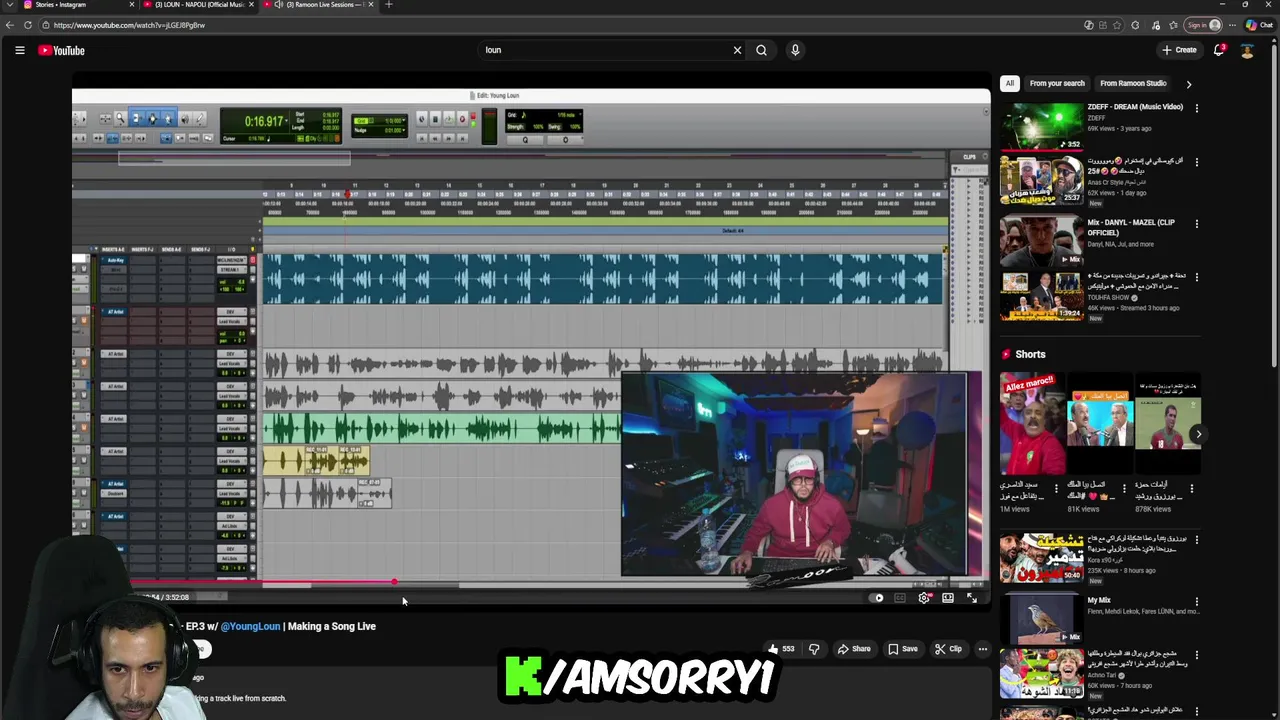Image resolution: width=1280 pixels, height=720 pixels.
Task: Start voice search with the microphone icon
Action: pyautogui.click(x=795, y=50)
